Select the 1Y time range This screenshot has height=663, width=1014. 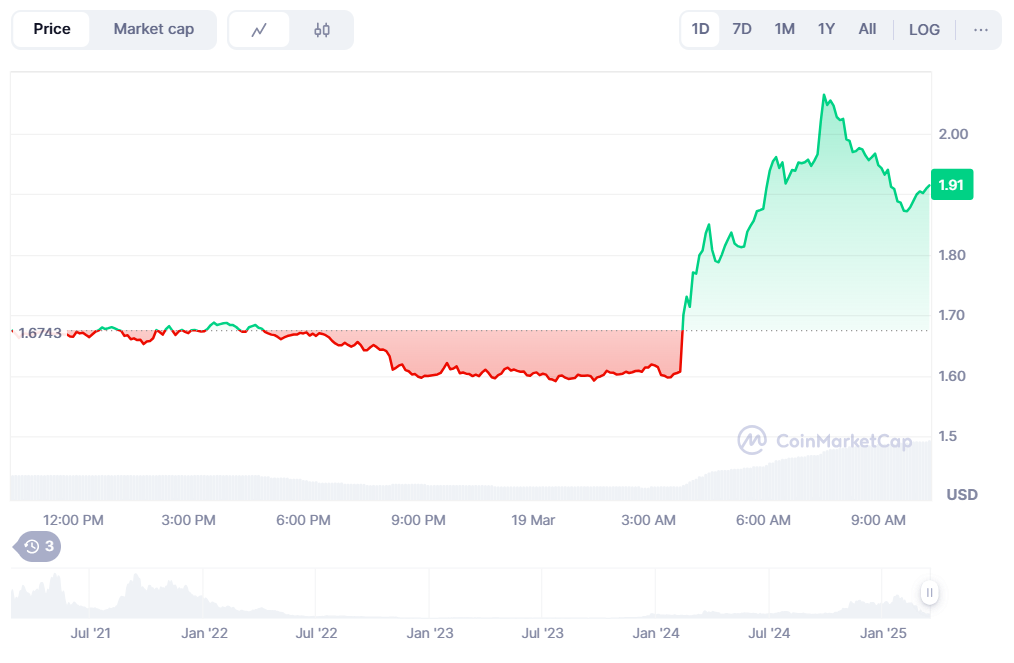(826, 29)
